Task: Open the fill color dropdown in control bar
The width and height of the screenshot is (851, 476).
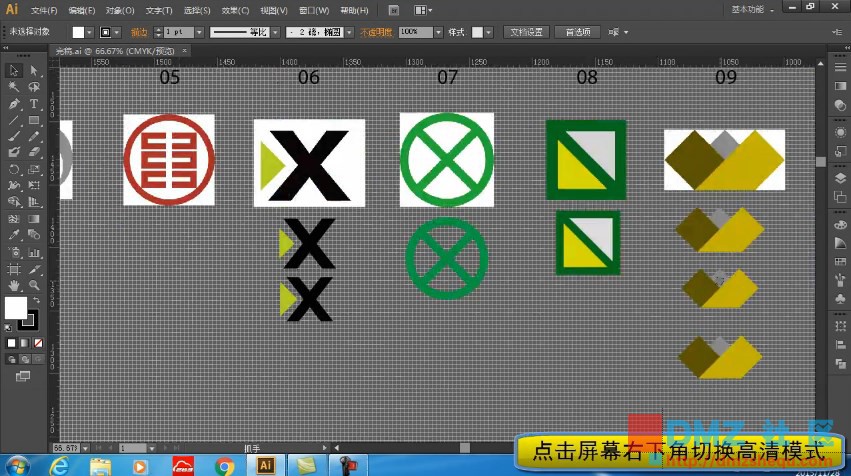Action: [90, 33]
